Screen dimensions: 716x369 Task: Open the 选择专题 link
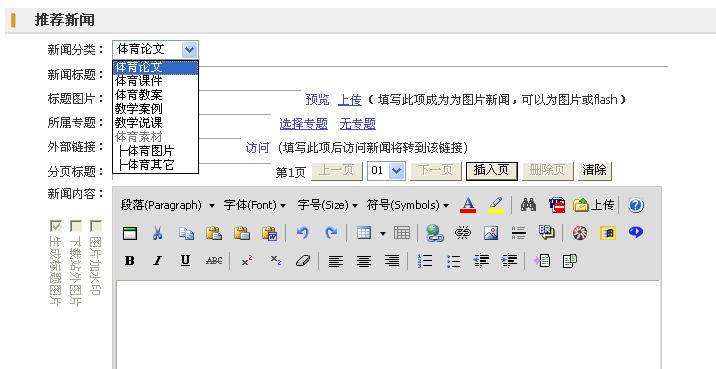pyautogui.click(x=304, y=124)
